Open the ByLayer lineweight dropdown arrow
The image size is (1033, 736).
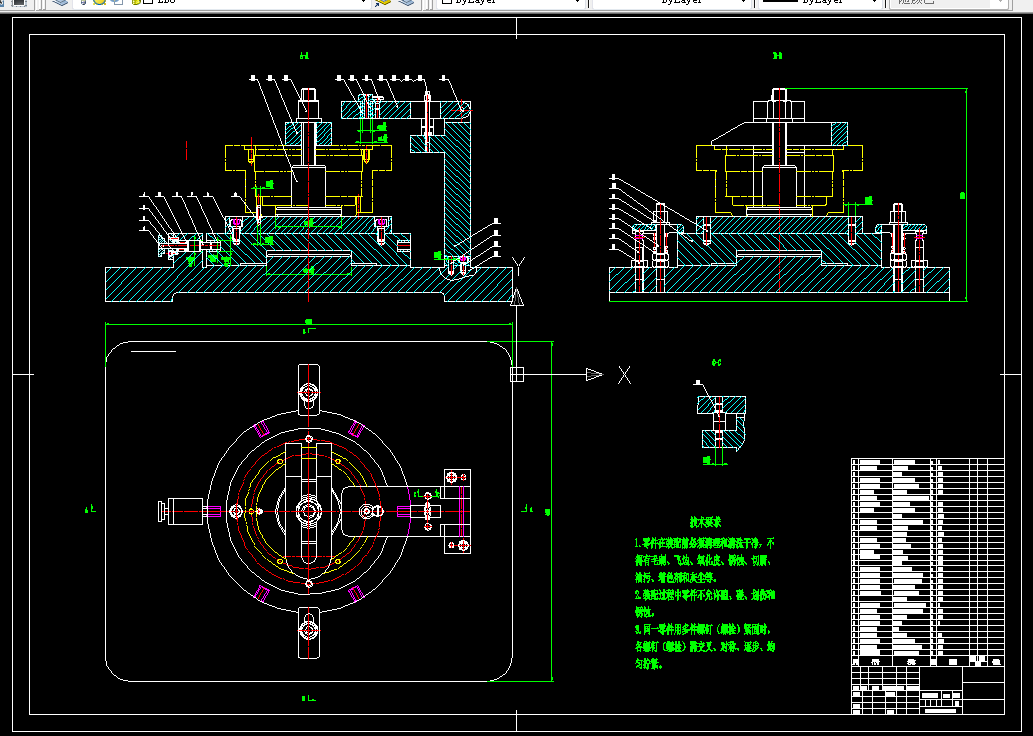pos(875,2)
